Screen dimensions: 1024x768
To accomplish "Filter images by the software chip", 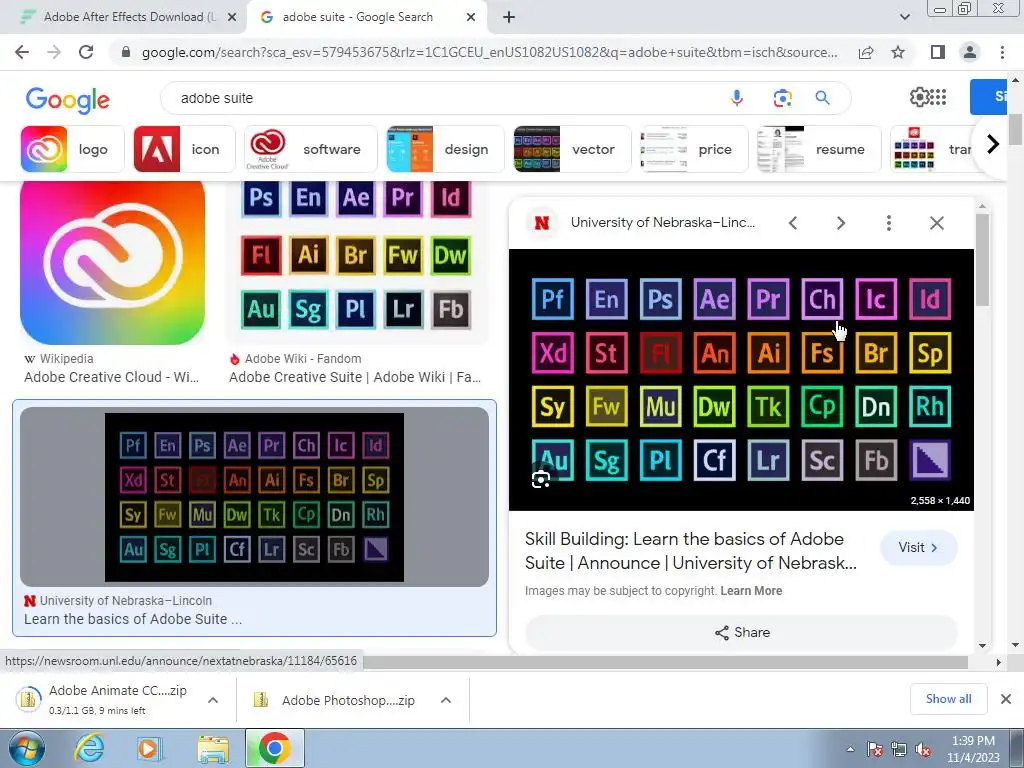I will (311, 150).
